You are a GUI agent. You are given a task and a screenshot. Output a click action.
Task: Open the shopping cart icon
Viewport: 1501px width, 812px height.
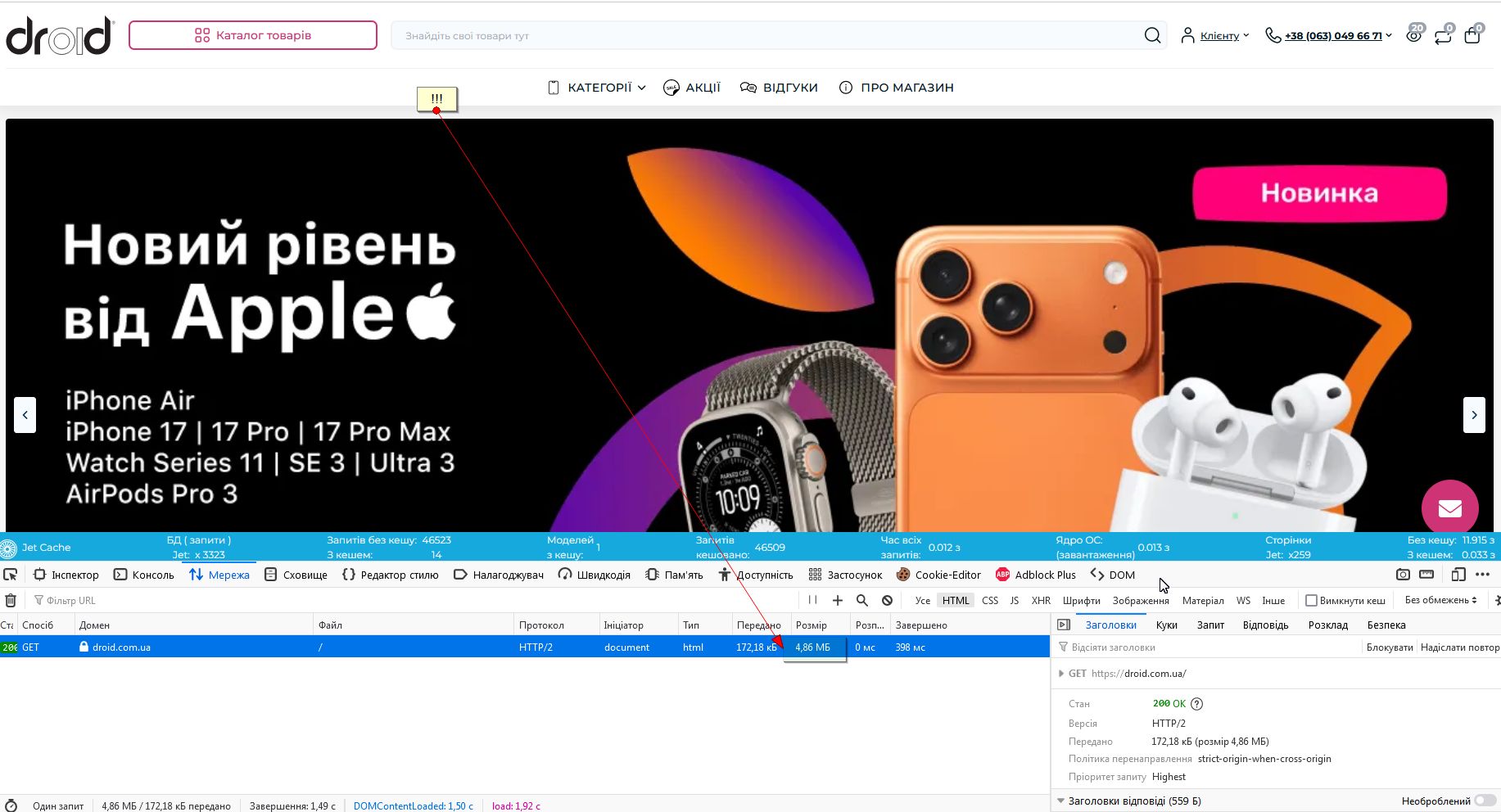1472,35
